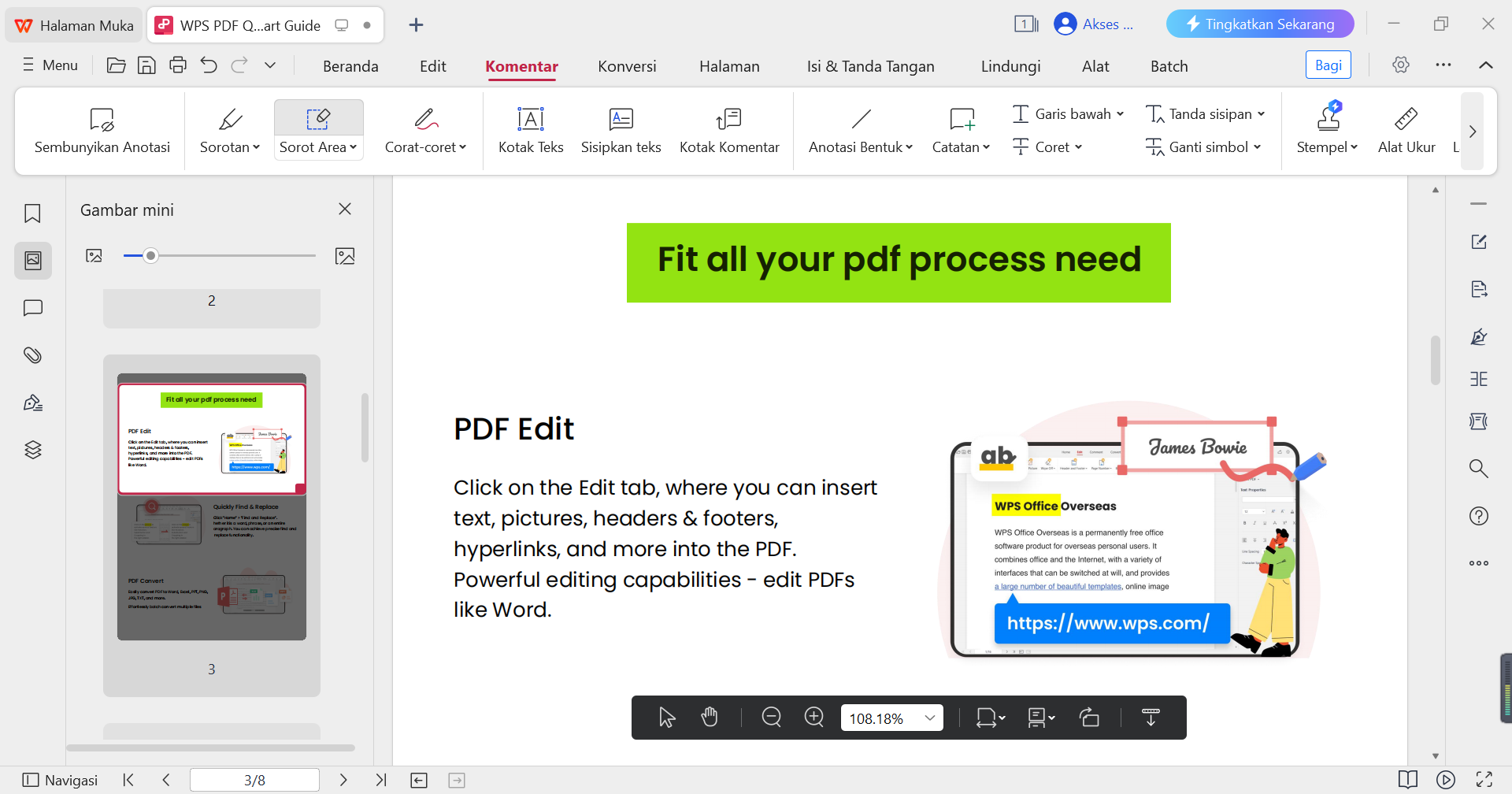Select the Sisipkan teks annotation tool

click(x=621, y=128)
